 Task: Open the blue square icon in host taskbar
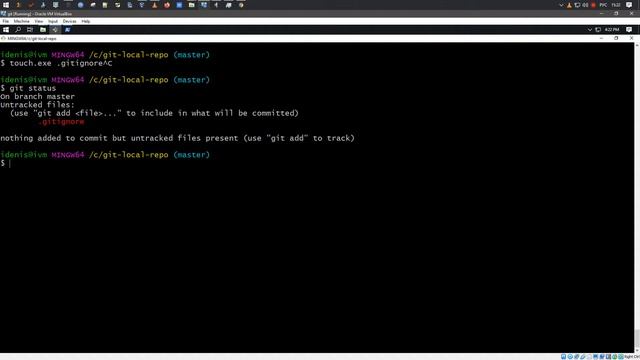179,5
